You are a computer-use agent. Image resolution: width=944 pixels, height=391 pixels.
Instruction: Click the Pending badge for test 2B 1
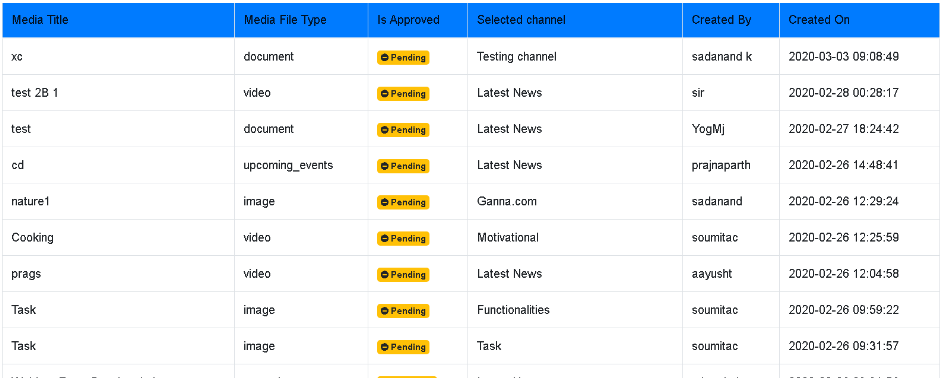point(403,93)
